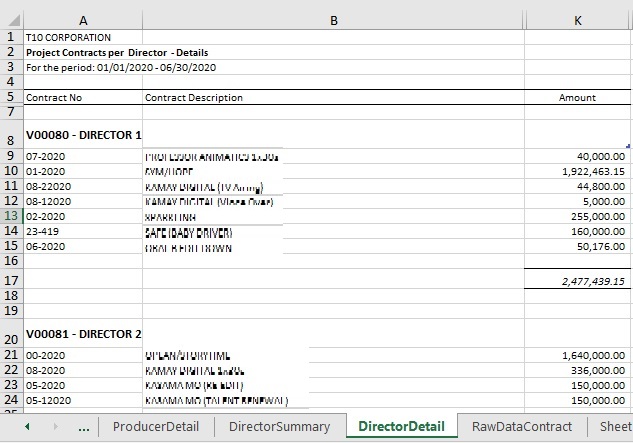Click the T10 CORPORATION title cell
Viewport: 633px width, 443px height.
pyautogui.click(x=82, y=37)
